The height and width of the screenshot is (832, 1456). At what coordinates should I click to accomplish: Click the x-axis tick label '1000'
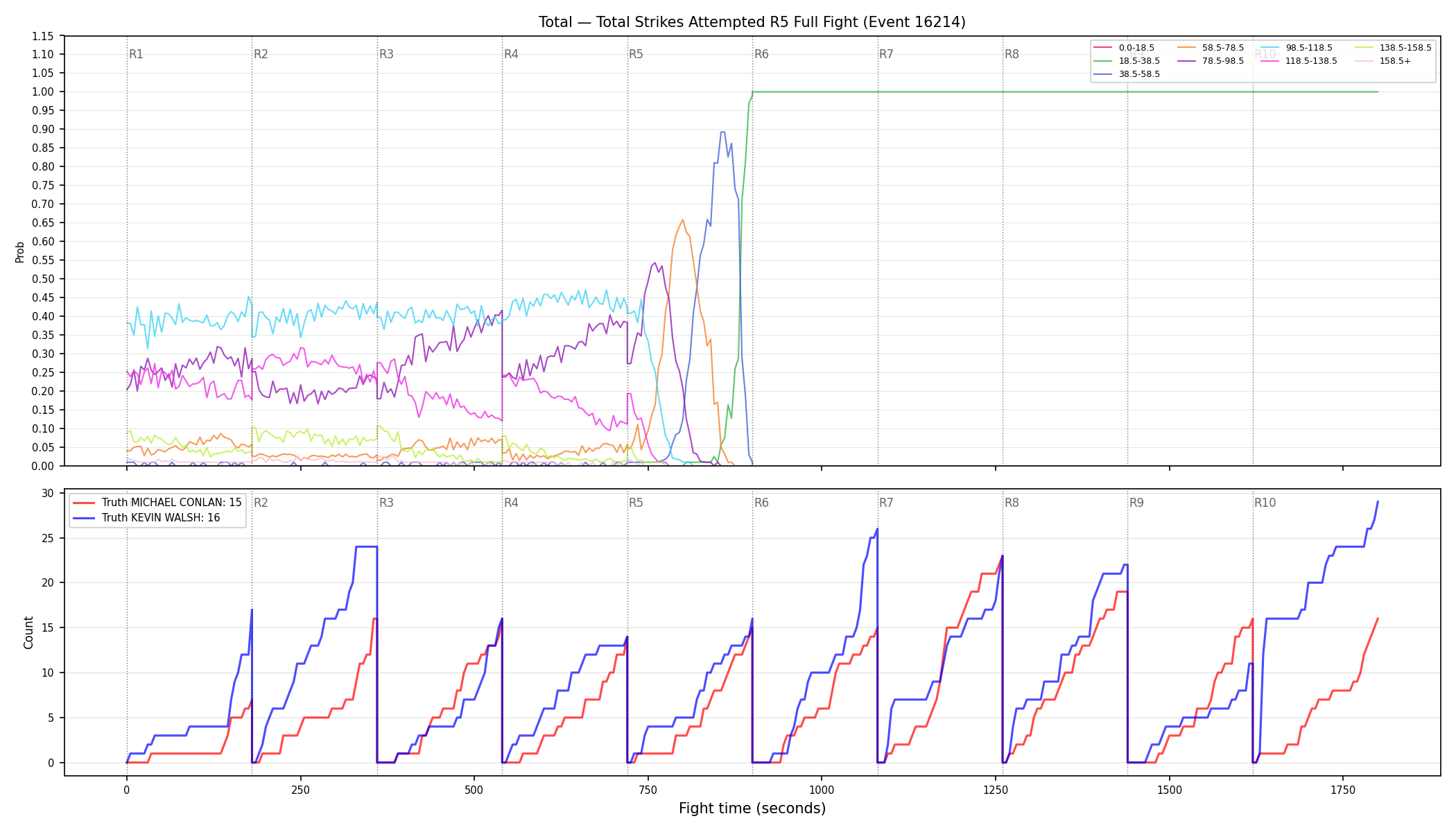pyautogui.click(x=822, y=790)
